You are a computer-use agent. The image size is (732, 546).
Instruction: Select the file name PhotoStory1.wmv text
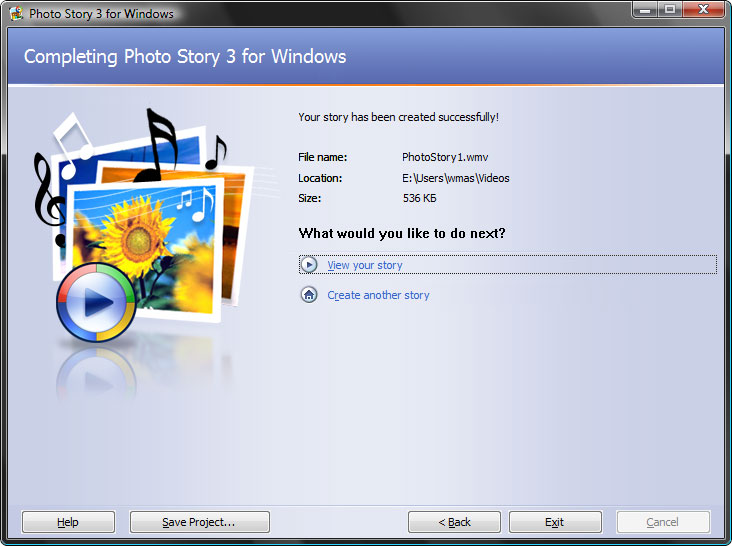click(x=445, y=157)
